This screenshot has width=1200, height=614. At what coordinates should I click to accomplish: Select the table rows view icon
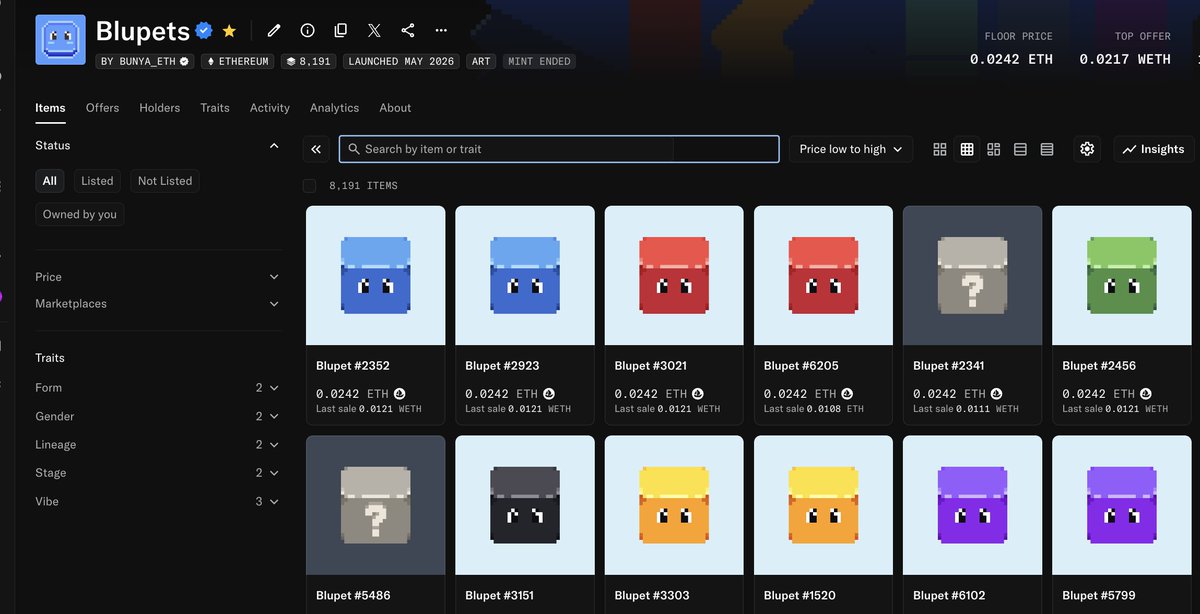pyautogui.click(x=1047, y=149)
